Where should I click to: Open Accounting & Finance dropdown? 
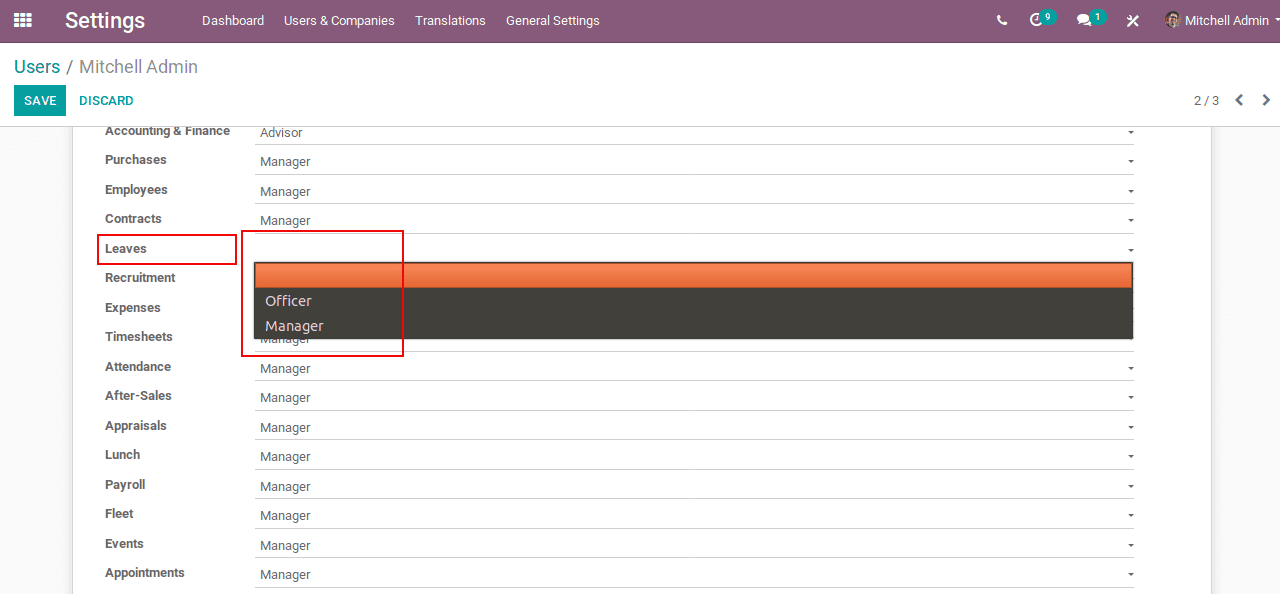pyautogui.click(x=694, y=132)
